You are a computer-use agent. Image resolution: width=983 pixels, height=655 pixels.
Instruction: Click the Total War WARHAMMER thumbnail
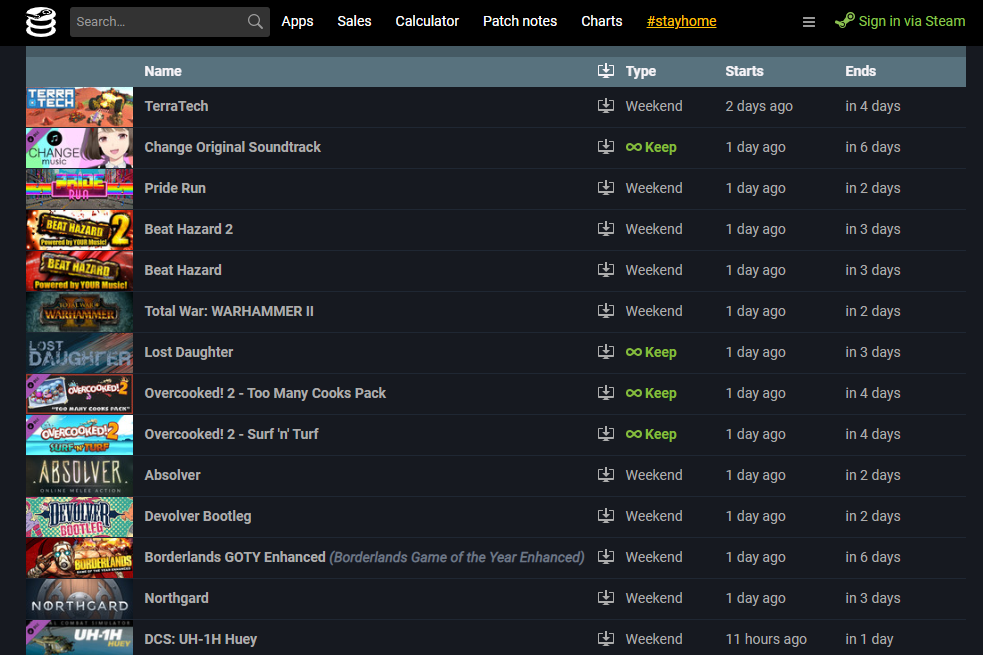pos(80,312)
